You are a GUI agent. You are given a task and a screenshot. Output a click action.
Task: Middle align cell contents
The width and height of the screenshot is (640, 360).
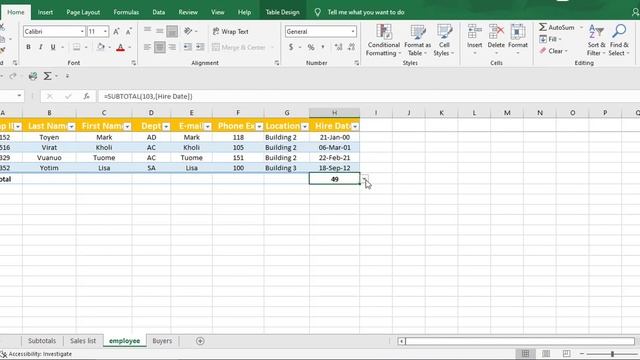pyautogui.click(x=160, y=31)
